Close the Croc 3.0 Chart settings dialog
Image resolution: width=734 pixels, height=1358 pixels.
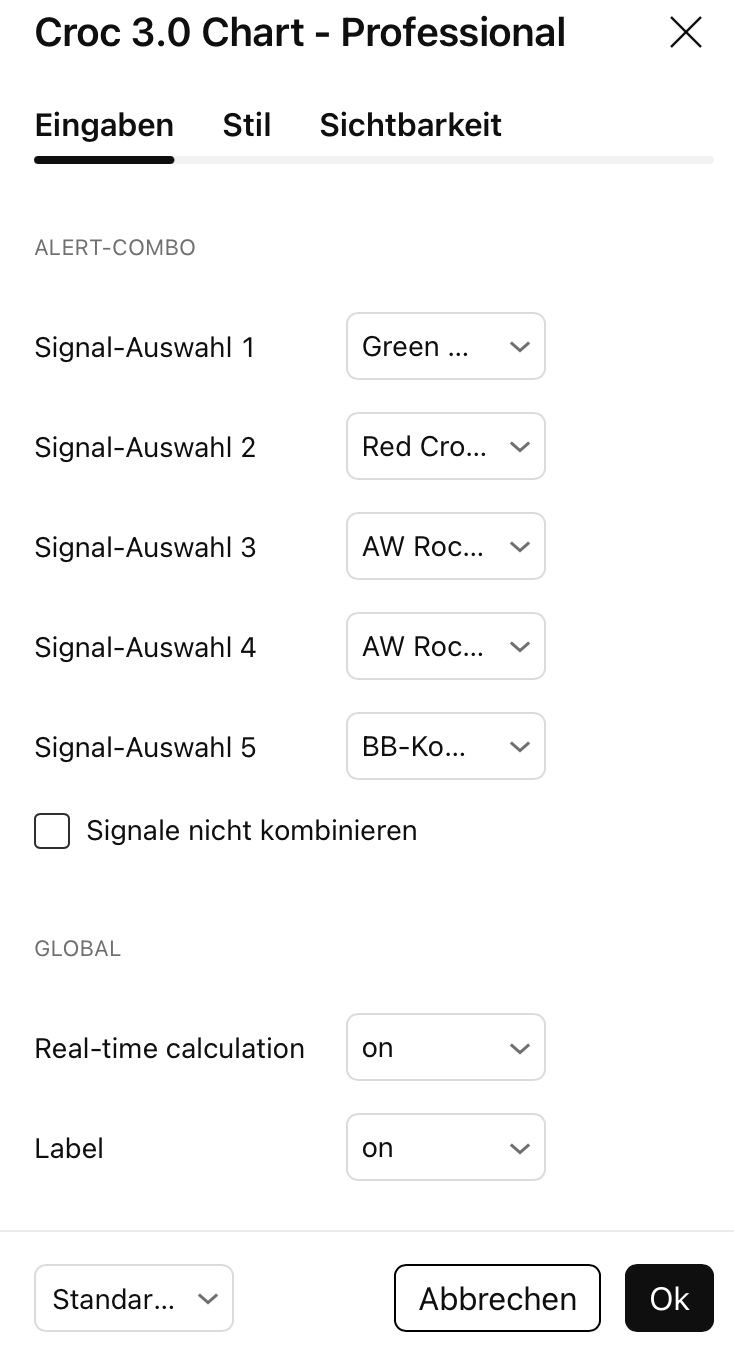point(686,33)
